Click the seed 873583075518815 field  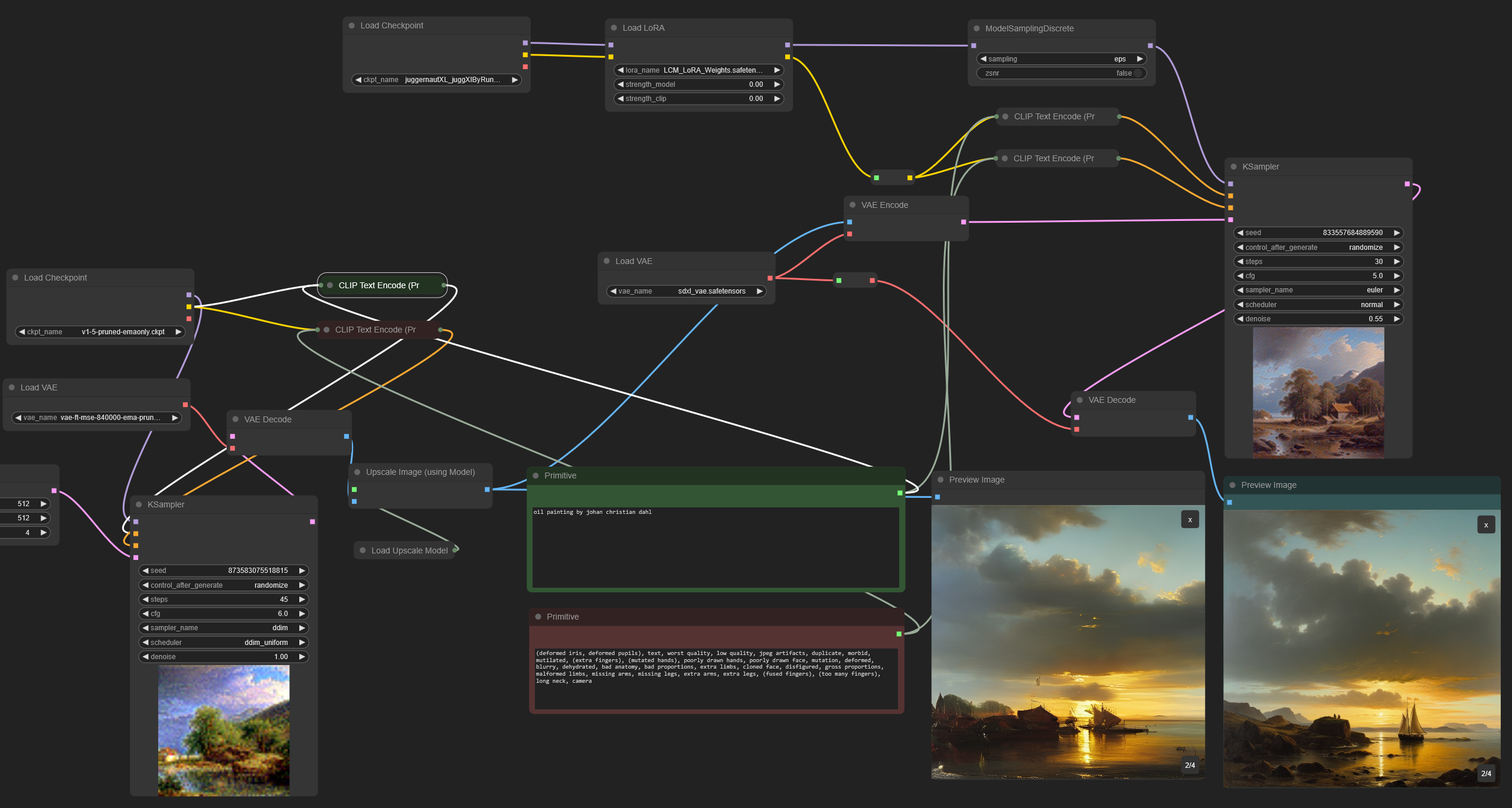click(x=224, y=571)
